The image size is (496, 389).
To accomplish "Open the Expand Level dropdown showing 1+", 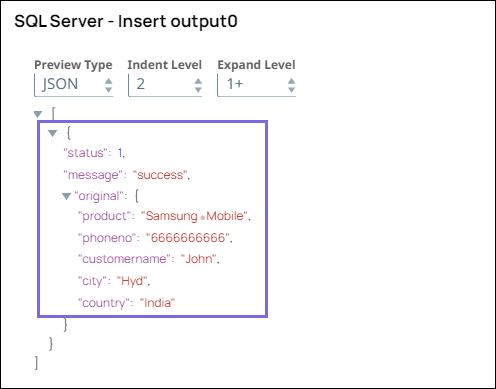I will pyautogui.click(x=256, y=85).
